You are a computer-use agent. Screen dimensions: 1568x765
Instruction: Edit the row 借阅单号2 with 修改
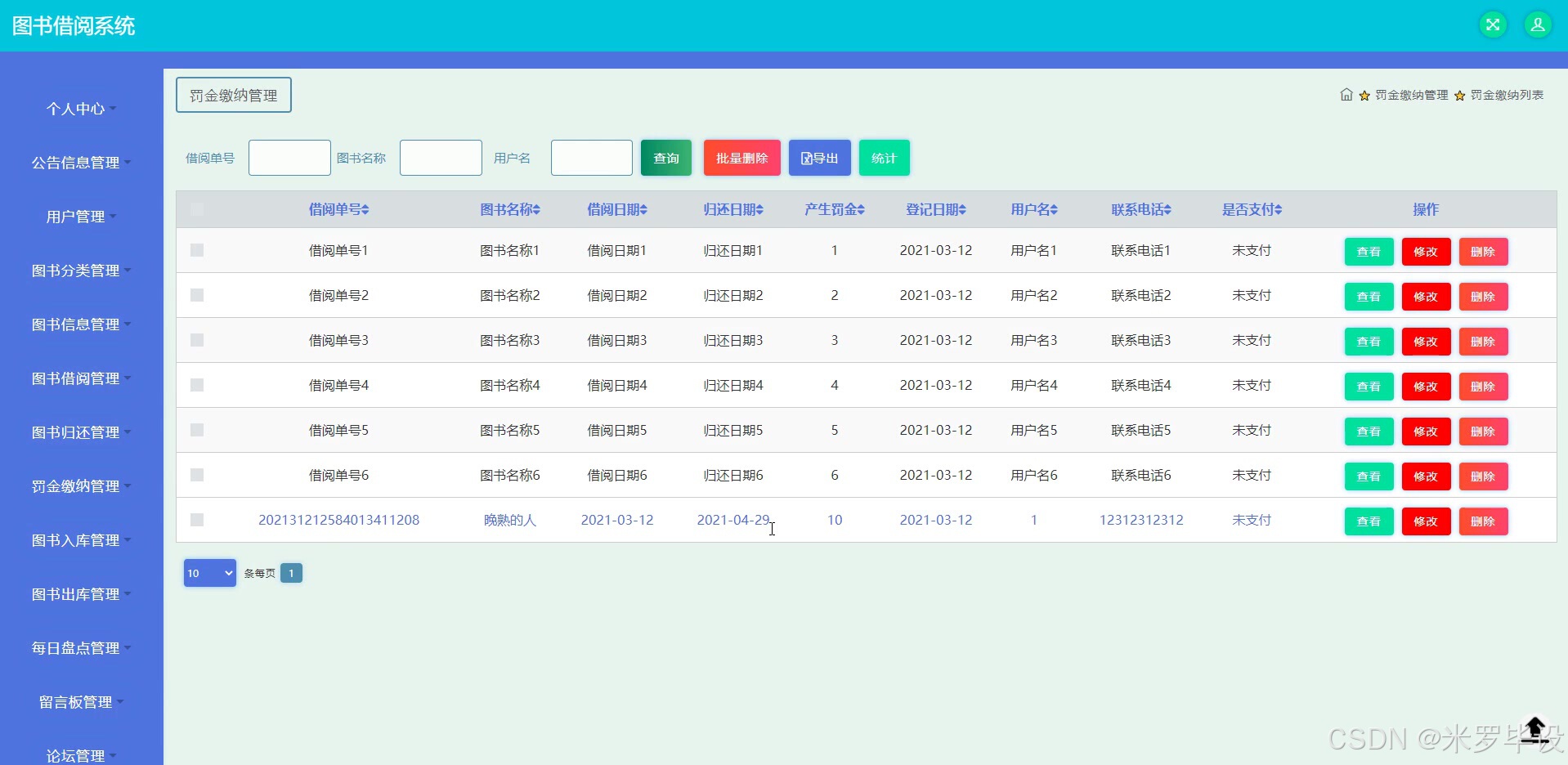1426,297
